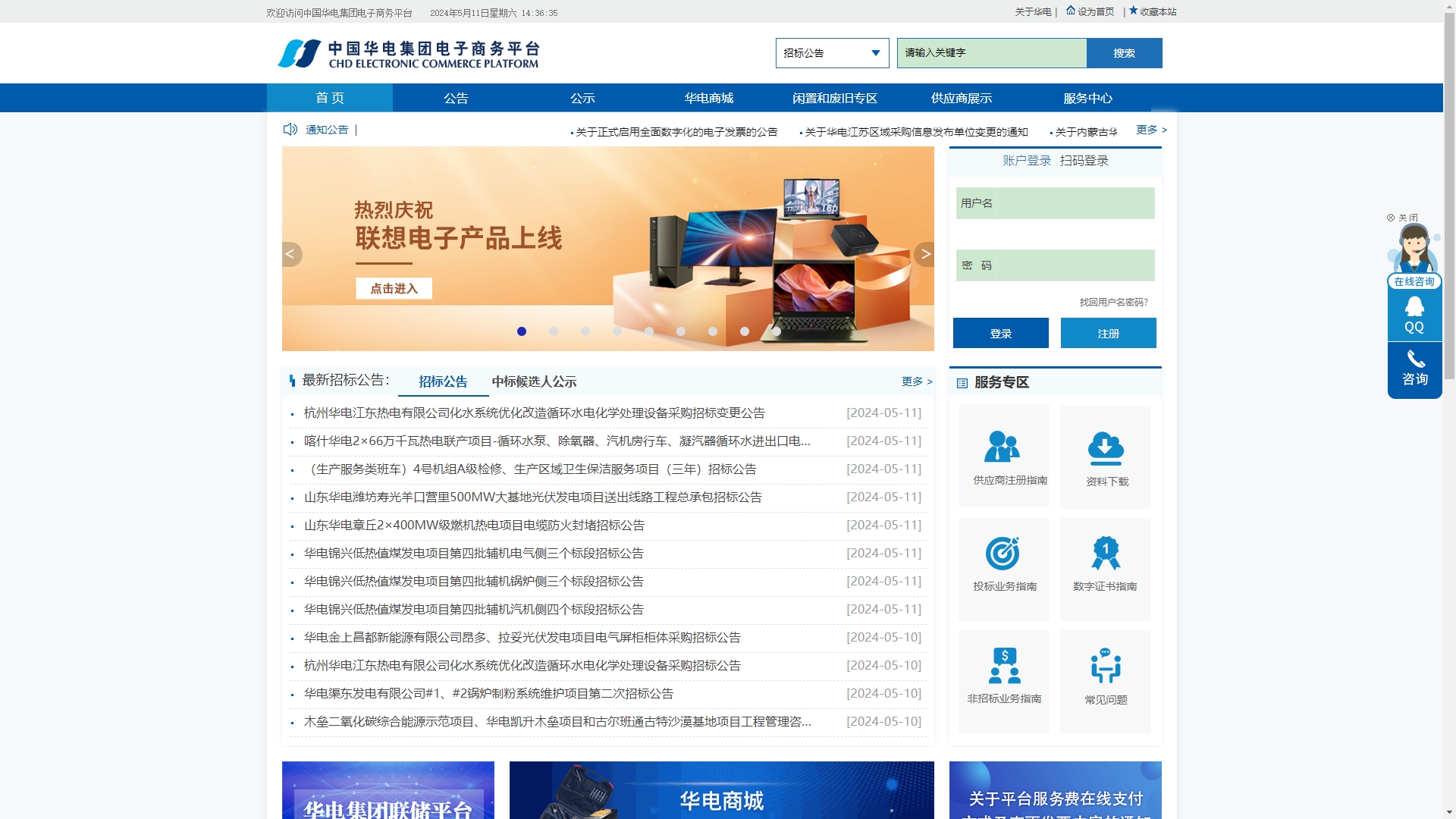Image resolution: width=1456 pixels, height=819 pixels.
Task: Switch to 账户登录 tab
Action: pyautogui.click(x=1027, y=161)
